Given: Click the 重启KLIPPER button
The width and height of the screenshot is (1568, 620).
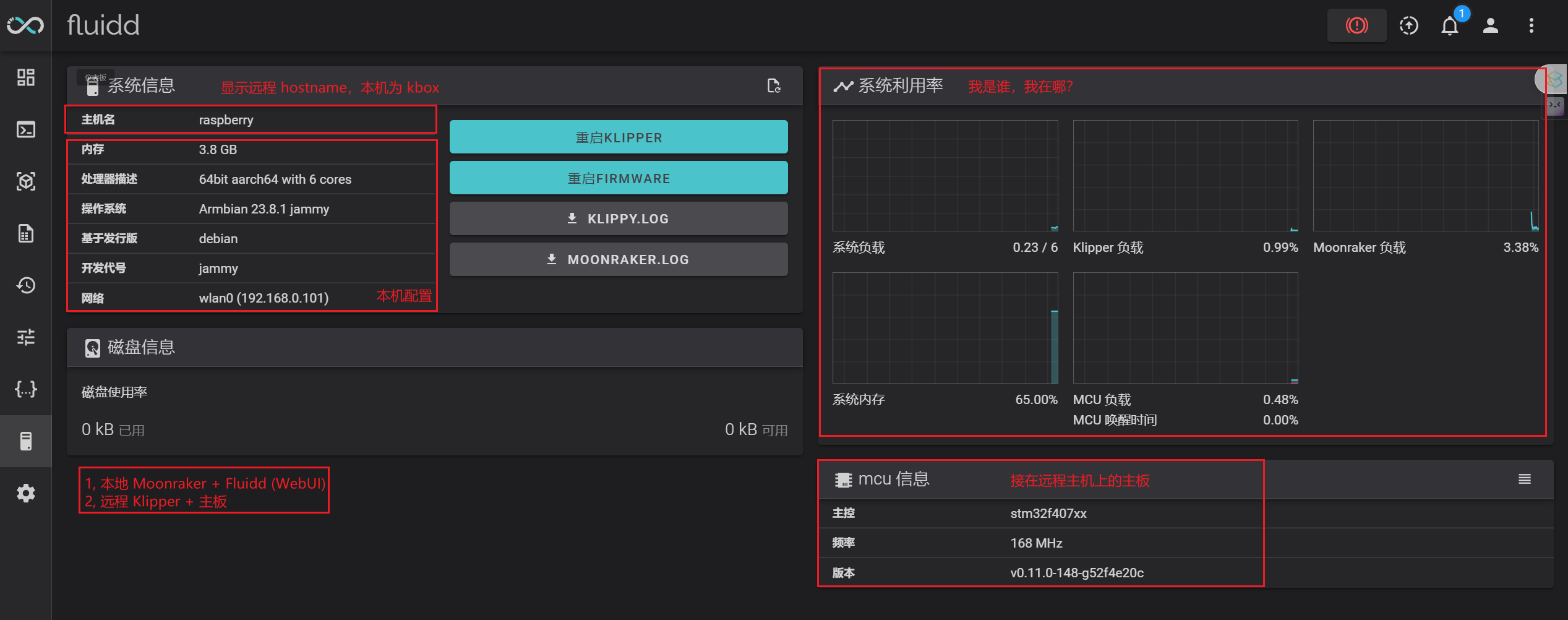Looking at the screenshot, I should pos(619,137).
